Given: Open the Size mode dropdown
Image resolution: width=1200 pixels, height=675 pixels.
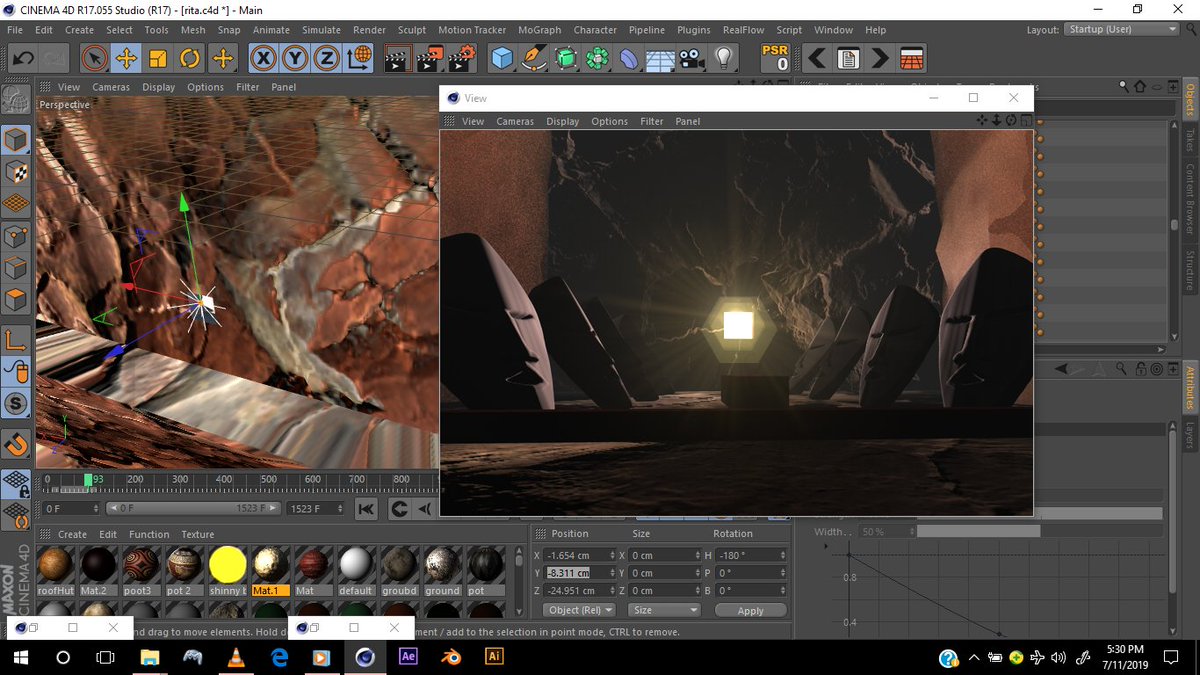Looking at the screenshot, I should 663,610.
